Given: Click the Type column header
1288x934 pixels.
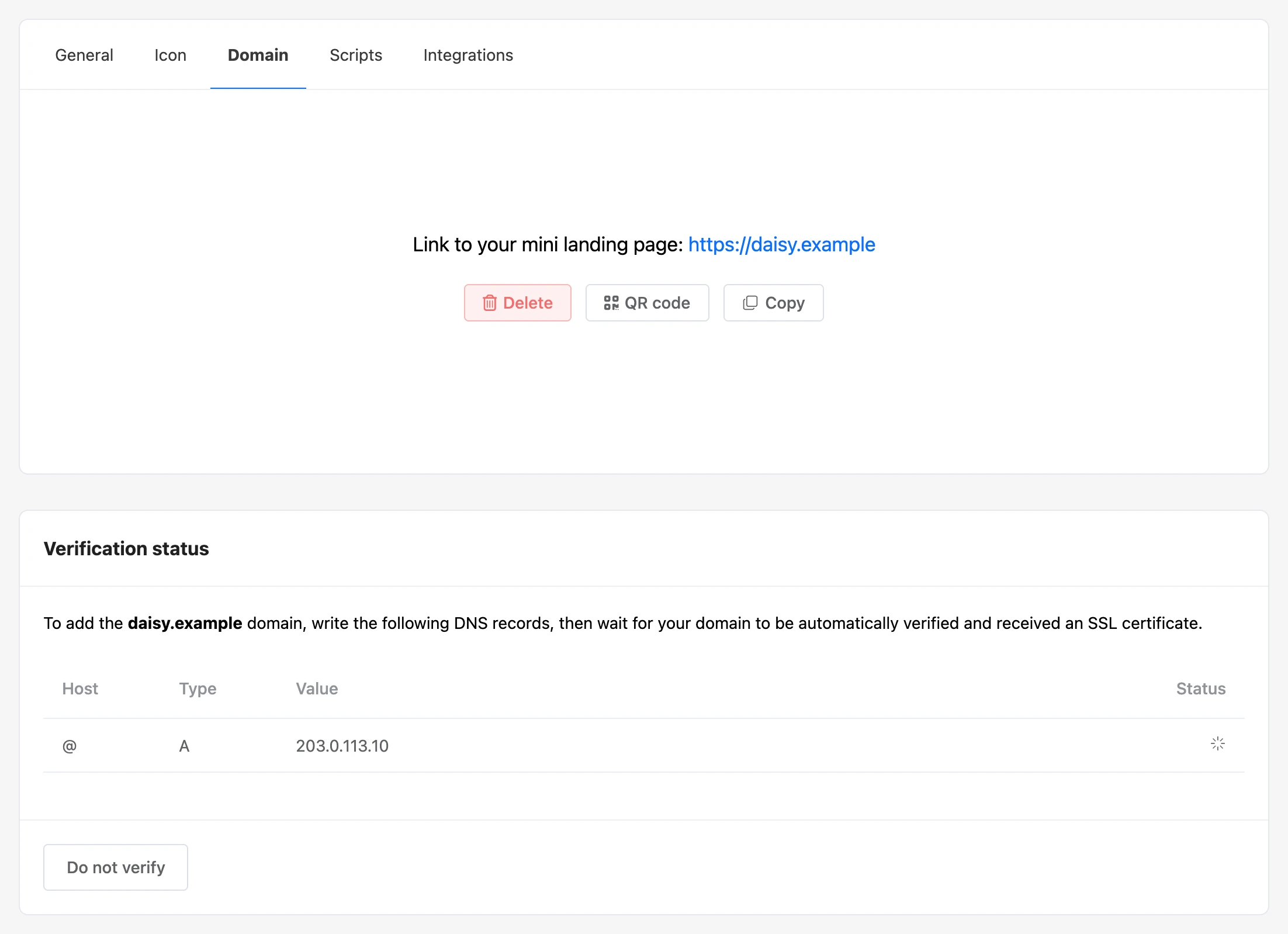Looking at the screenshot, I should coord(198,689).
